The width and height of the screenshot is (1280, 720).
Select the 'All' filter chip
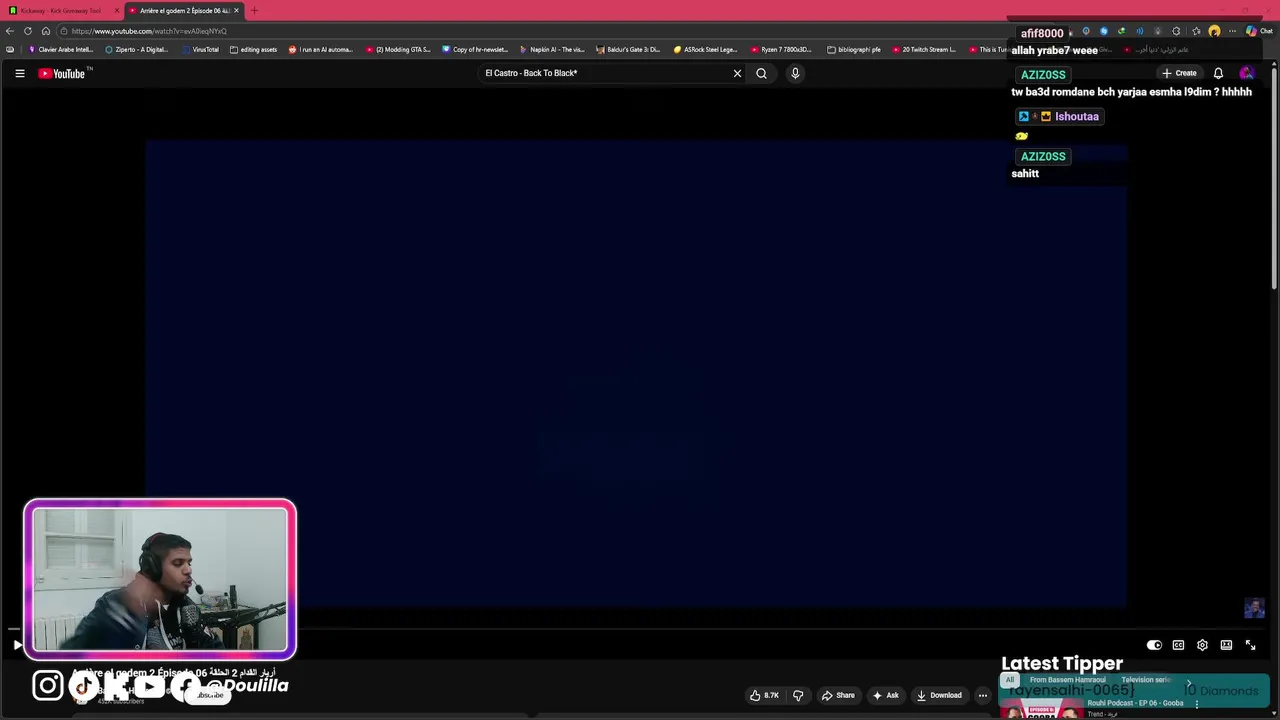coord(1010,680)
